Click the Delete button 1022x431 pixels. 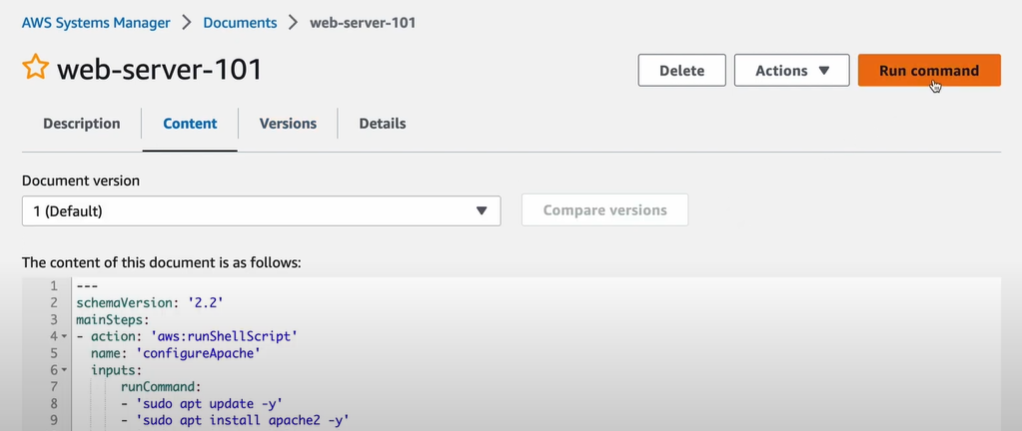tap(682, 70)
